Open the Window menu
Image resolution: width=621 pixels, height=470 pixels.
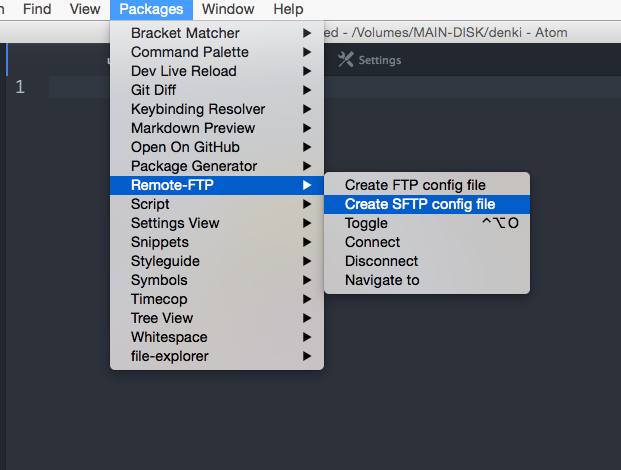click(228, 9)
